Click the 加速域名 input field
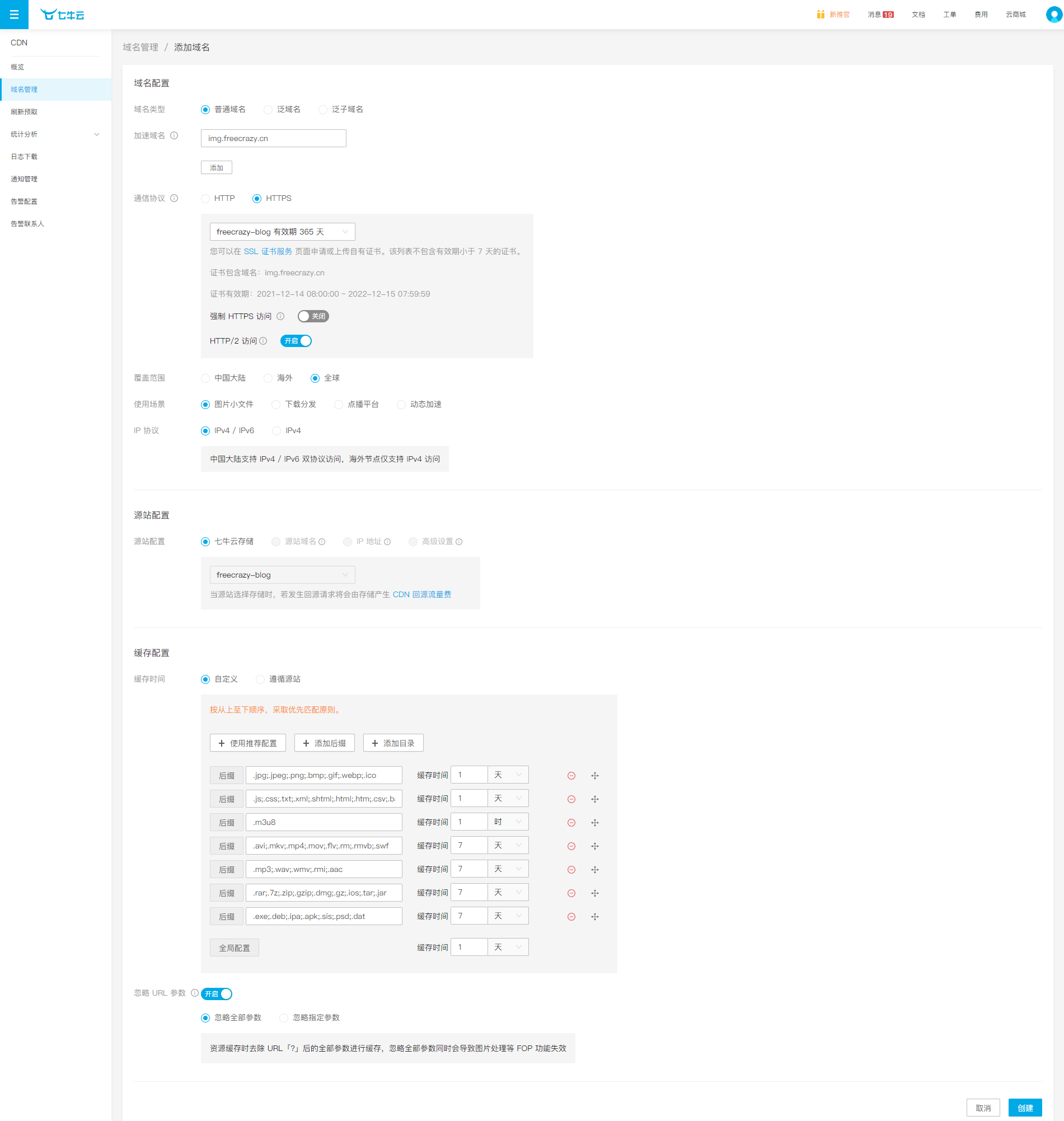 pos(273,138)
